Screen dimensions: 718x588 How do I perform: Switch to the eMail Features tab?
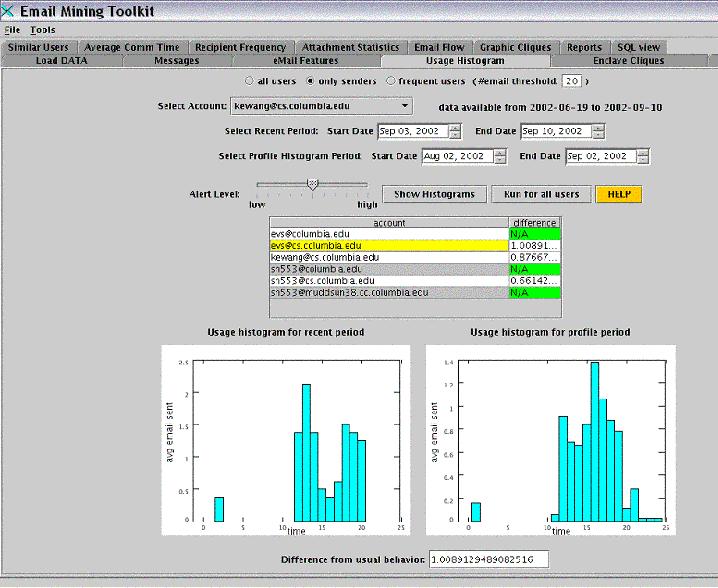click(306, 60)
